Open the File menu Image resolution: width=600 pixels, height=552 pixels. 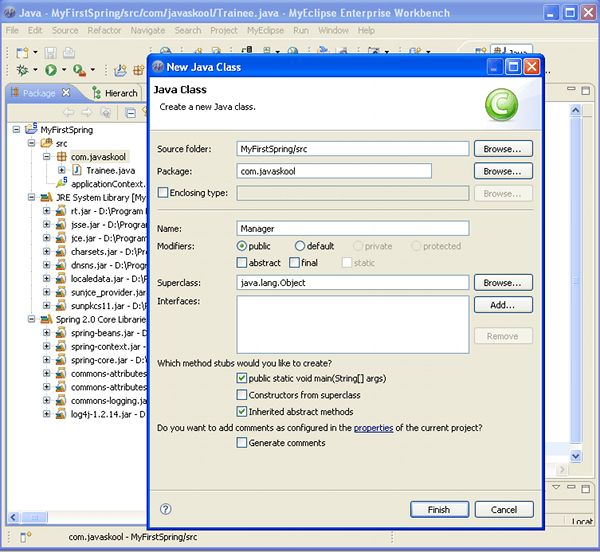click(x=13, y=31)
